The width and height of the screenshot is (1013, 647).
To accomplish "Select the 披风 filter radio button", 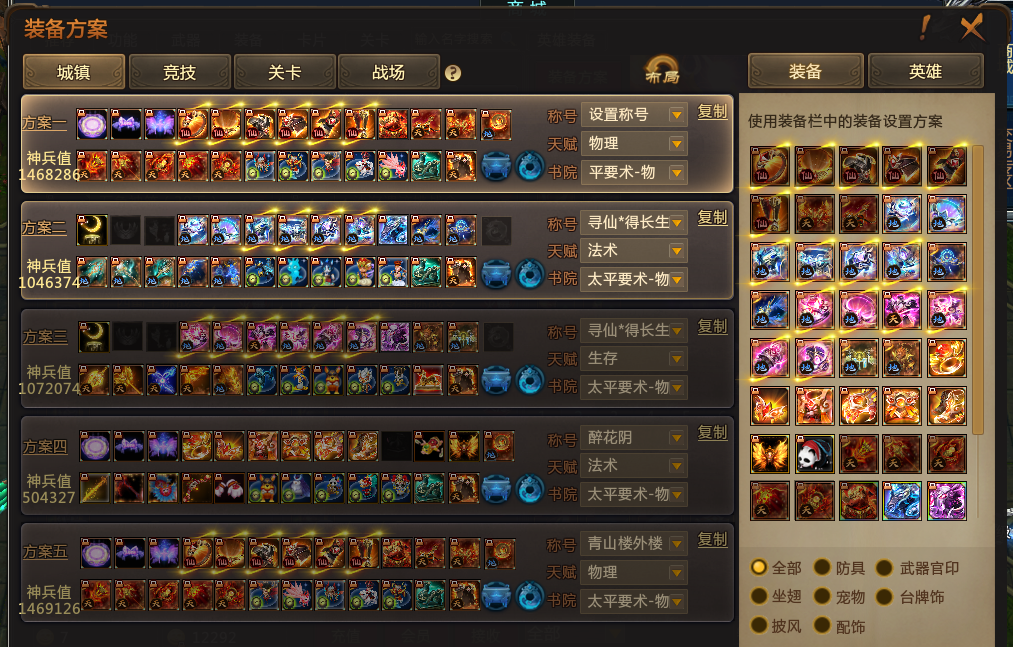I will point(758,626).
